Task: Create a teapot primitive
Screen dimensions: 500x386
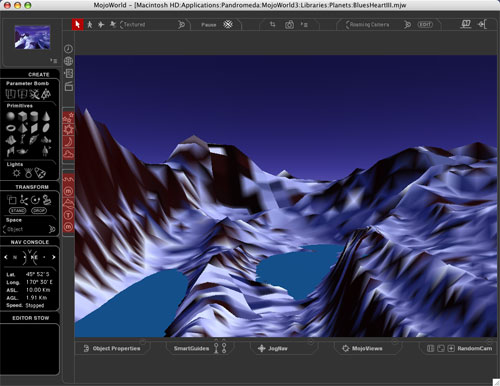Action: [22, 152]
